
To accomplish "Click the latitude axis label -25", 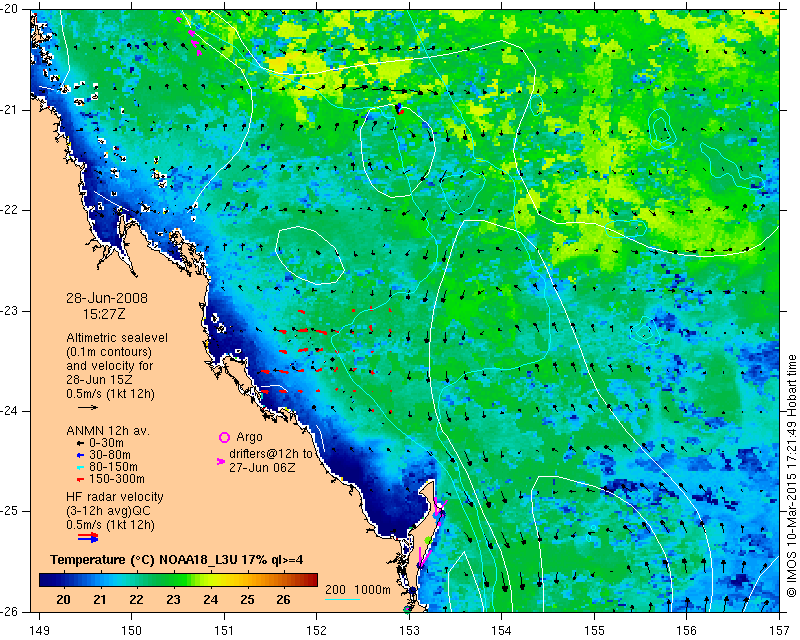I will point(9,511).
